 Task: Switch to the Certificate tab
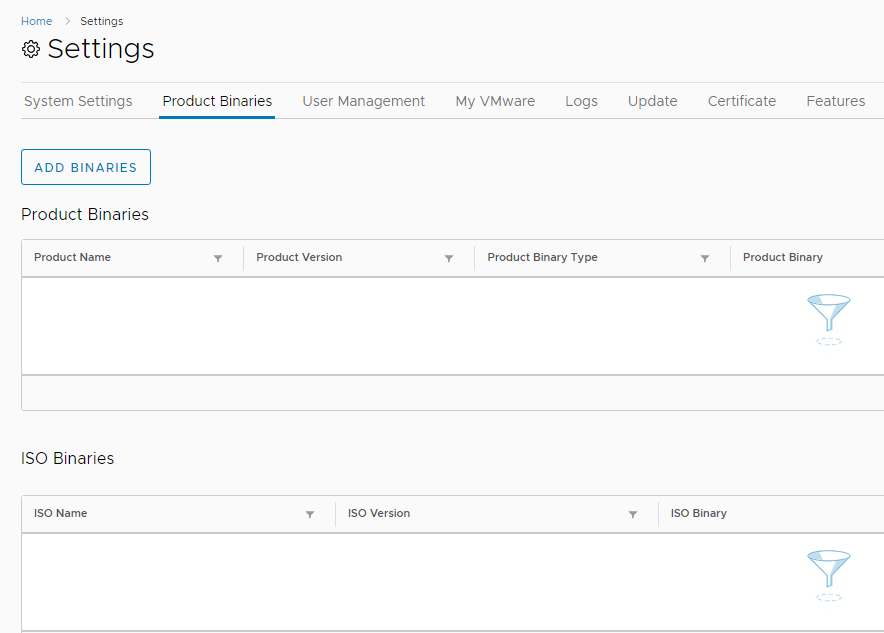pyautogui.click(x=742, y=101)
